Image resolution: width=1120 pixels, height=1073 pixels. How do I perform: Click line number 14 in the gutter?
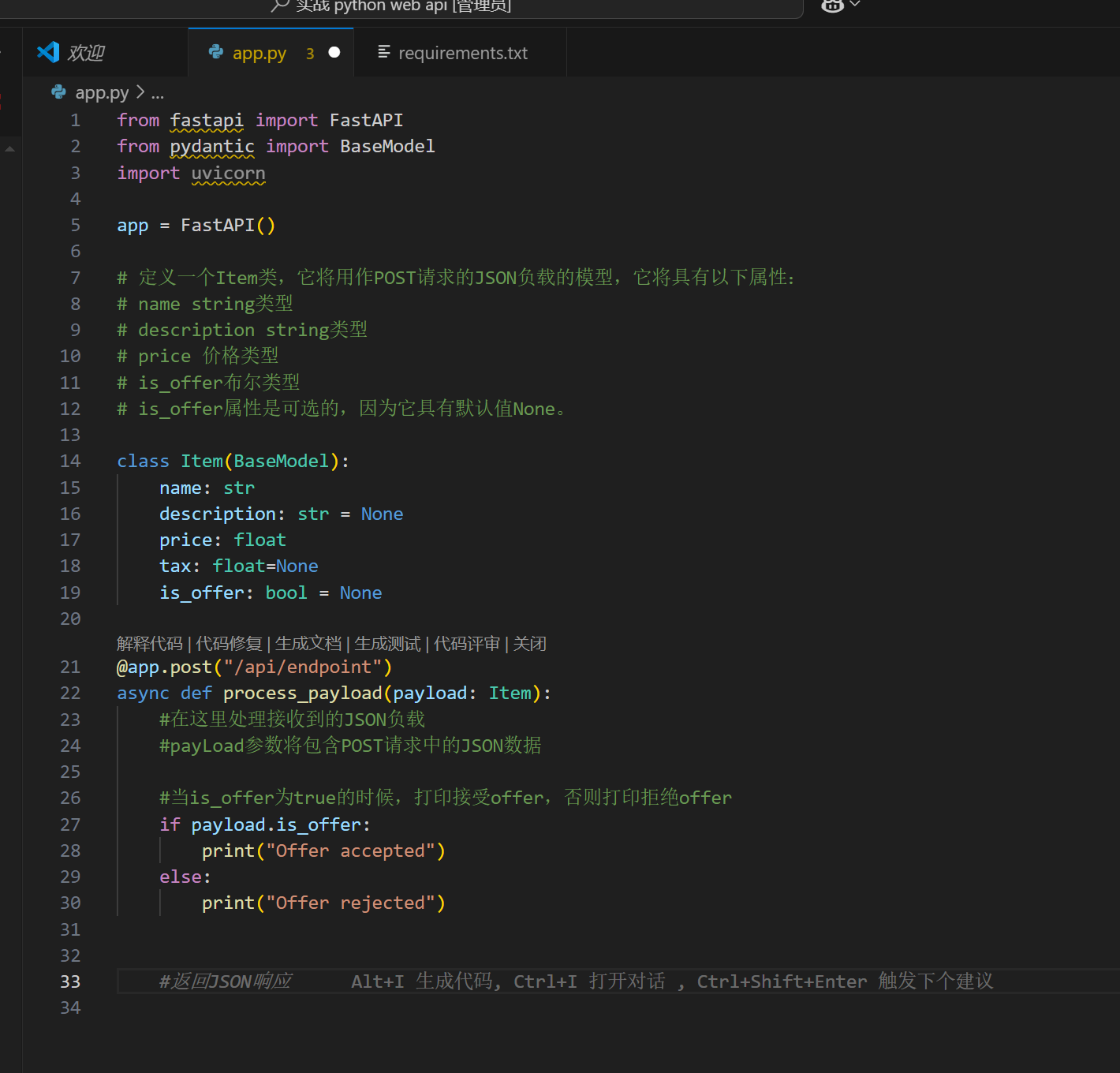coord(70,462)
